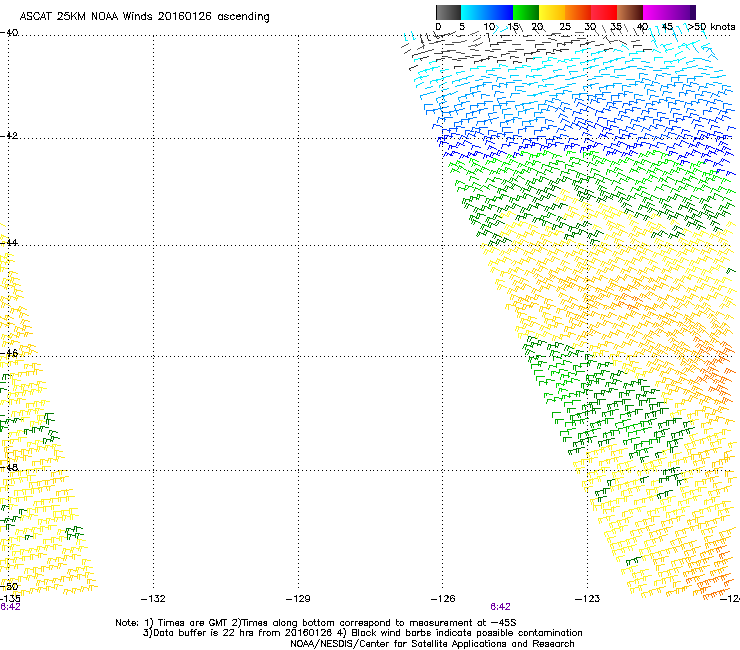Screen dimensions: 740x650
Task: Click the '0' label under the color bar
Action: pos(438,27)
